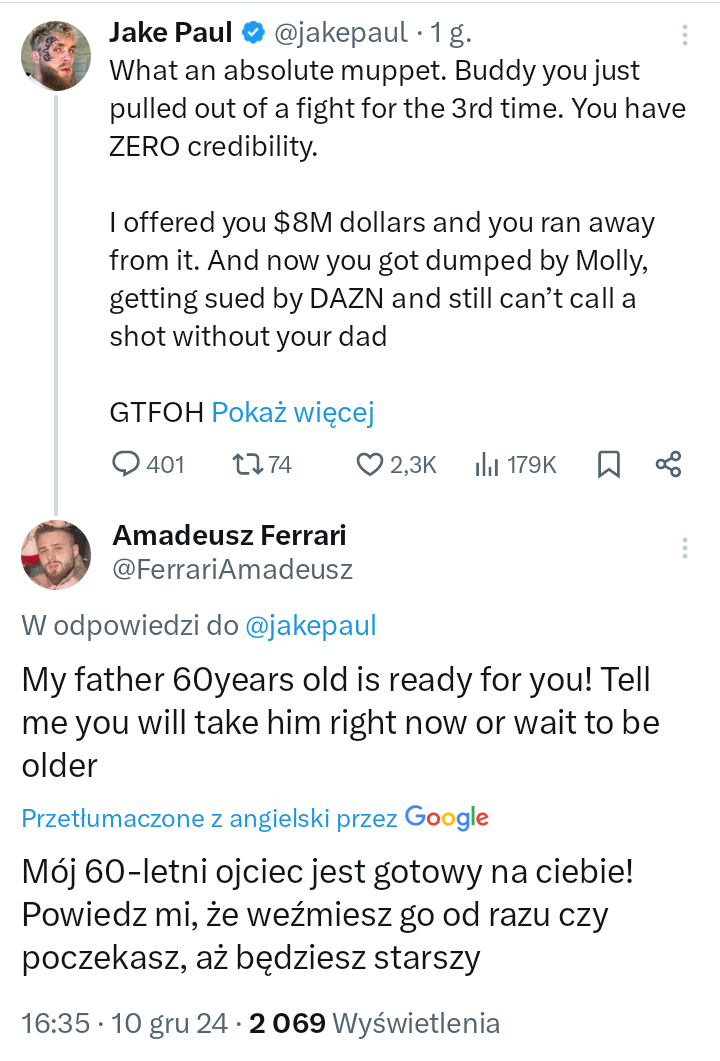This screenshot has height=1061, width=720.
Task: Bookmark Jake Paul's tweet
Action: coord(608,464)
